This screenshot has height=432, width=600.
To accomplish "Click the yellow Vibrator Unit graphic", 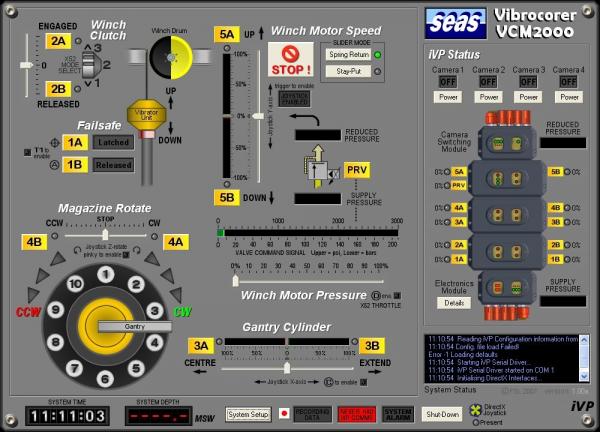I will click(x=147, y=114).
